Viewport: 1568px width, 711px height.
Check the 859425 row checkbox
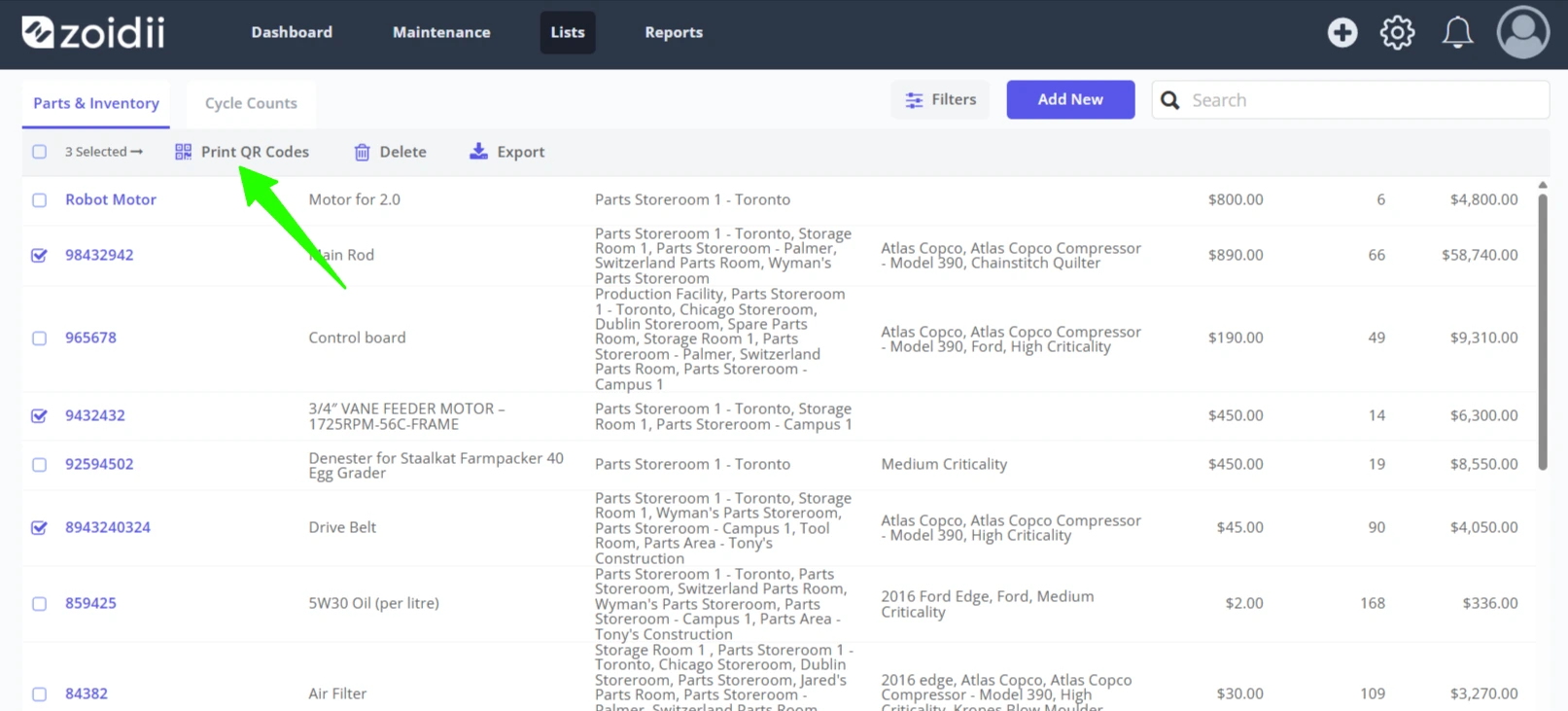click(x=39, y=604)
